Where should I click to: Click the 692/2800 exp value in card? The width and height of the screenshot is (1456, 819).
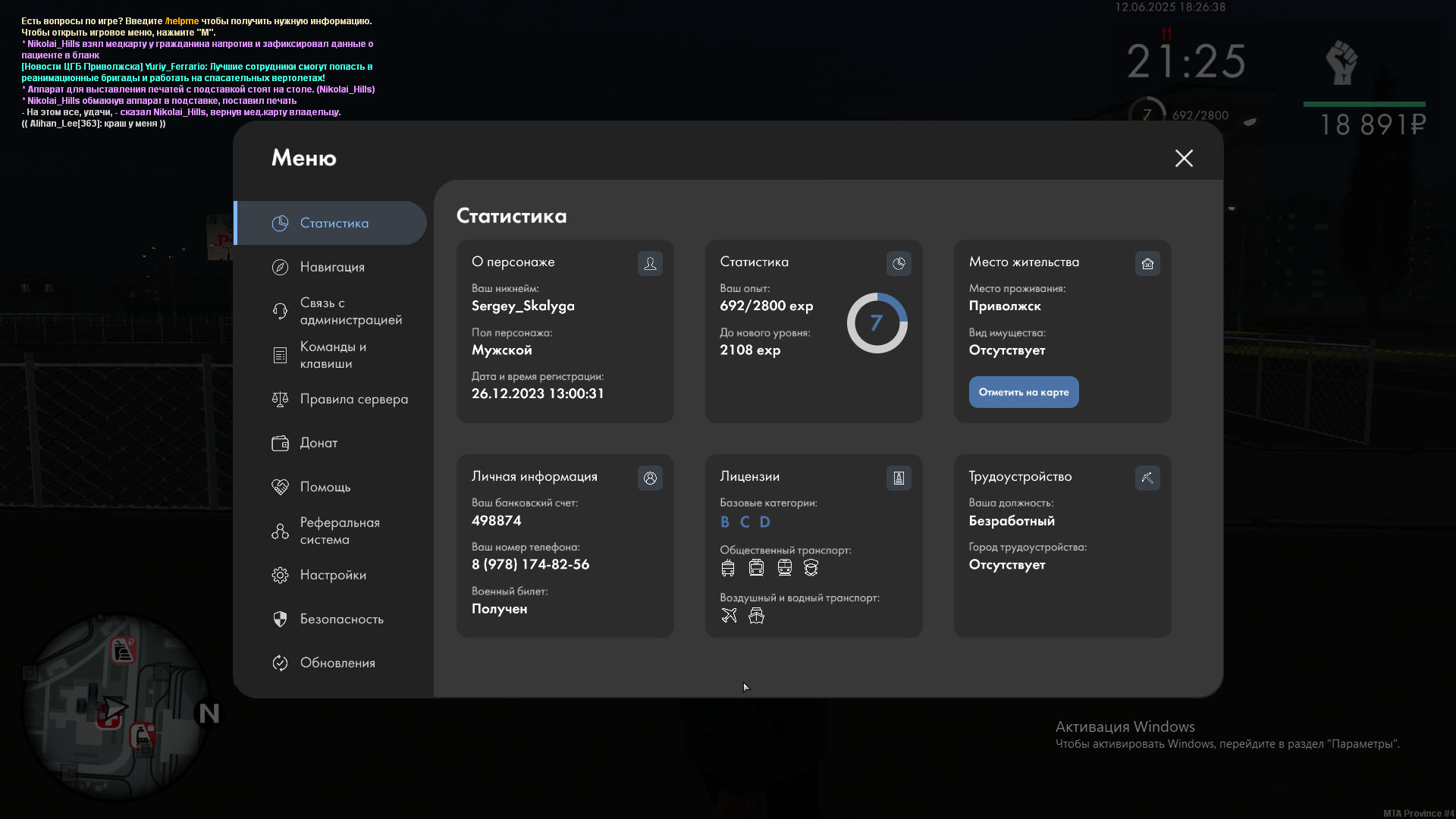[x=767, y=306]
